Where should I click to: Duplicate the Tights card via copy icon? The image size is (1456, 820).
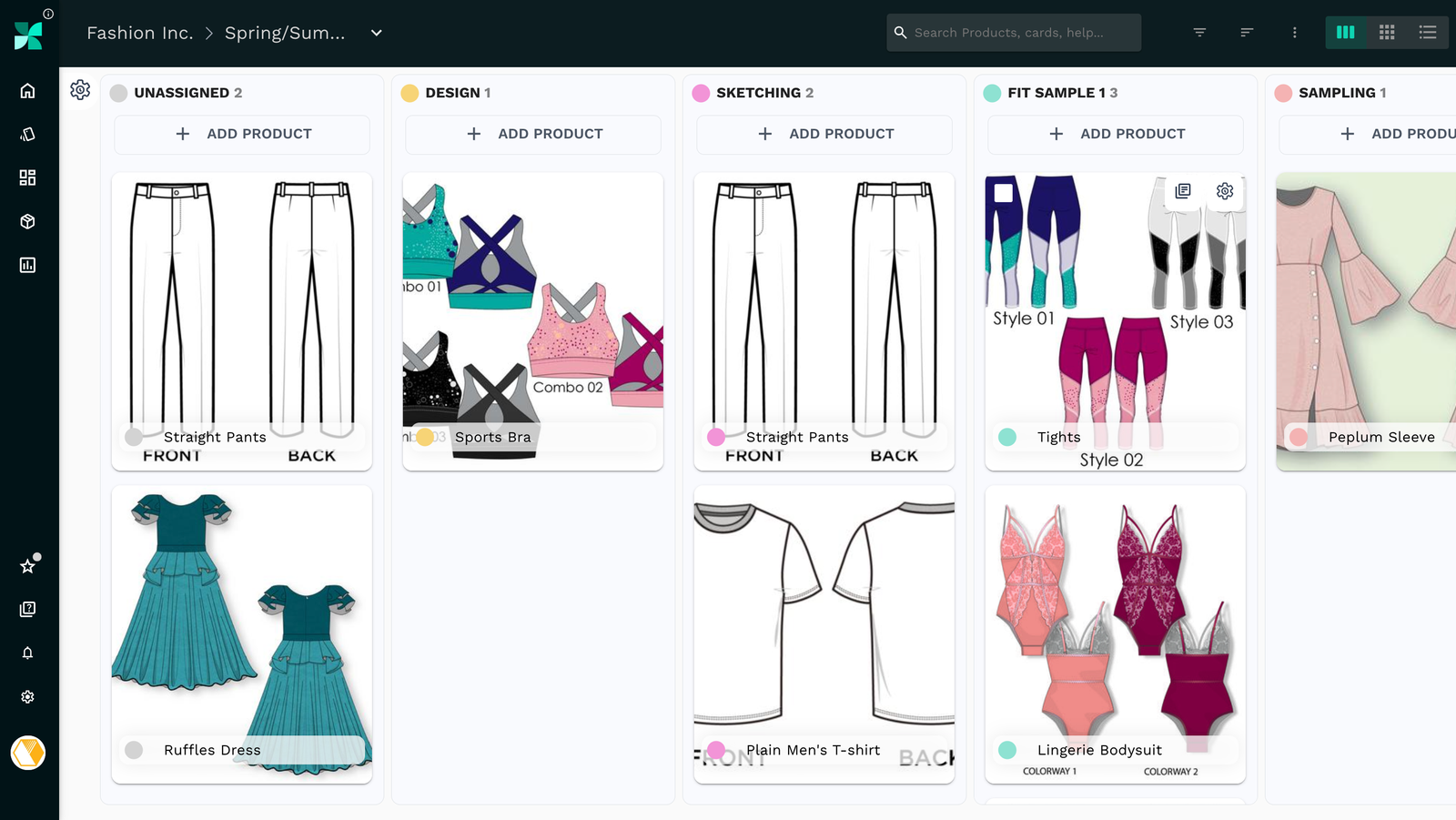click(x=1182, y=191)
